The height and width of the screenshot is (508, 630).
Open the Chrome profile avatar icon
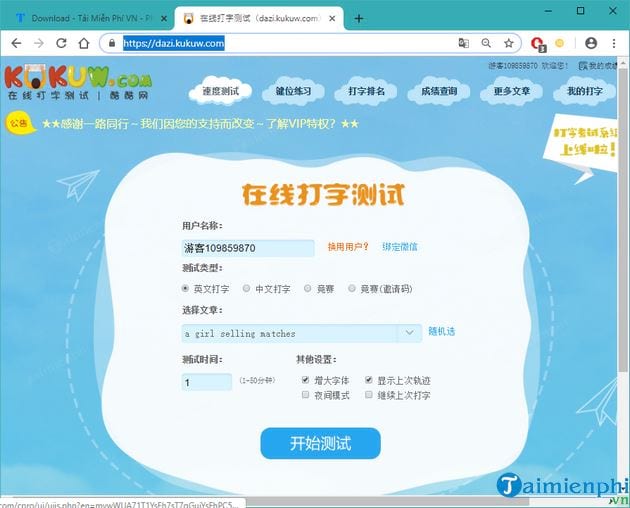tap(591, 43)
